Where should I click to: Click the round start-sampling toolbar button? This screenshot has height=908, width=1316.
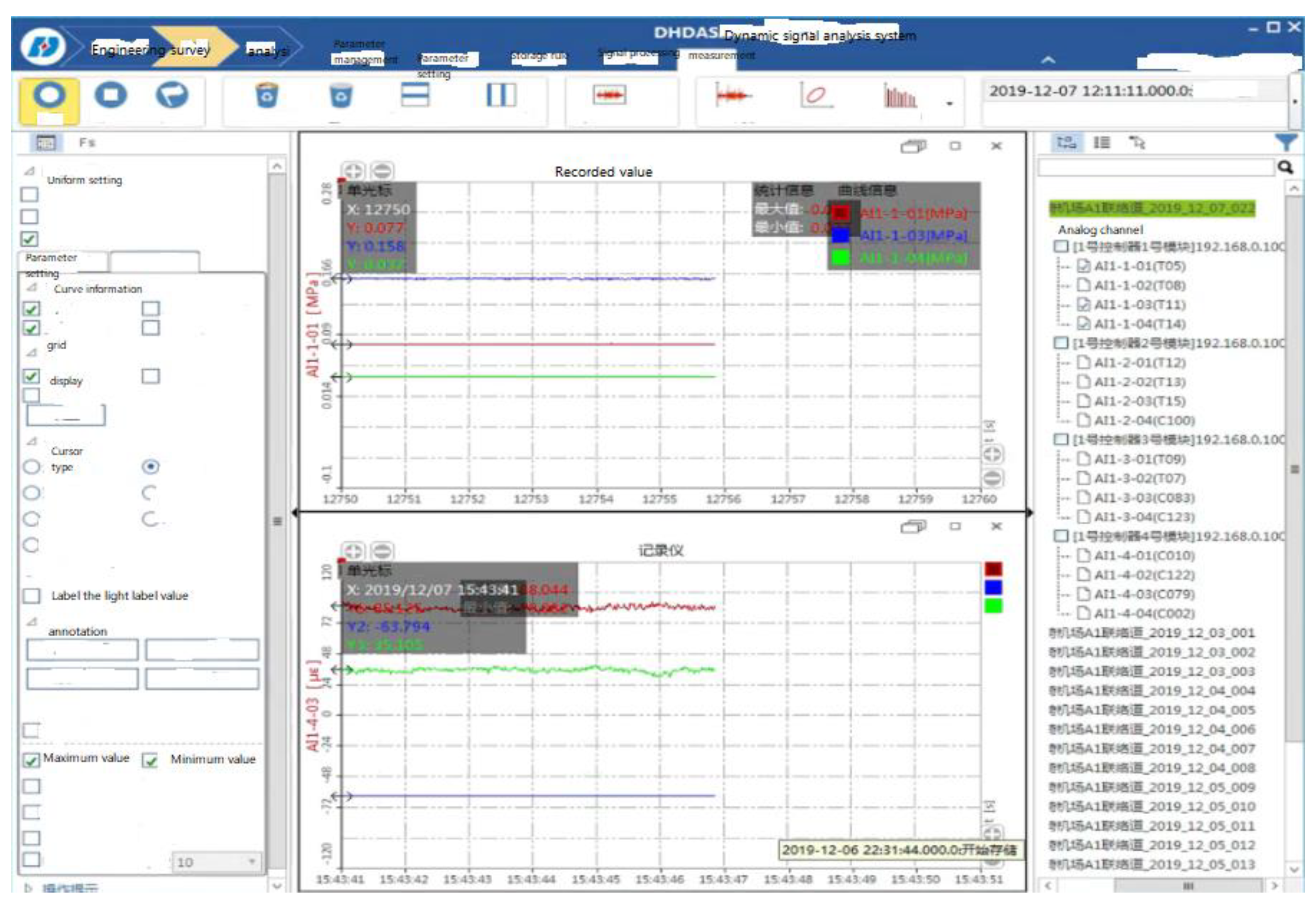[x=49, y=96]
